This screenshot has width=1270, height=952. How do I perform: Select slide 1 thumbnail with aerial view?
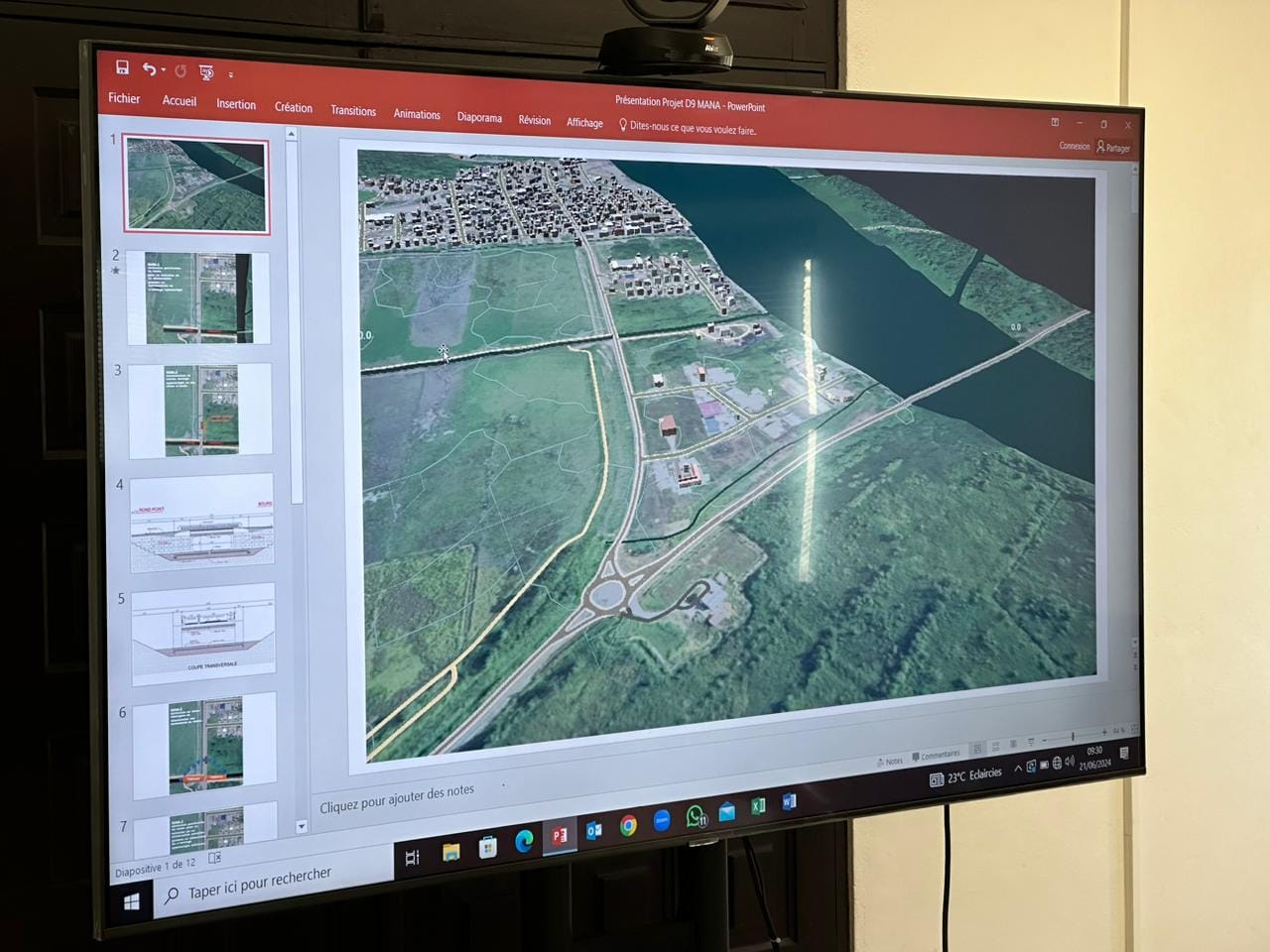pos(196,185)
